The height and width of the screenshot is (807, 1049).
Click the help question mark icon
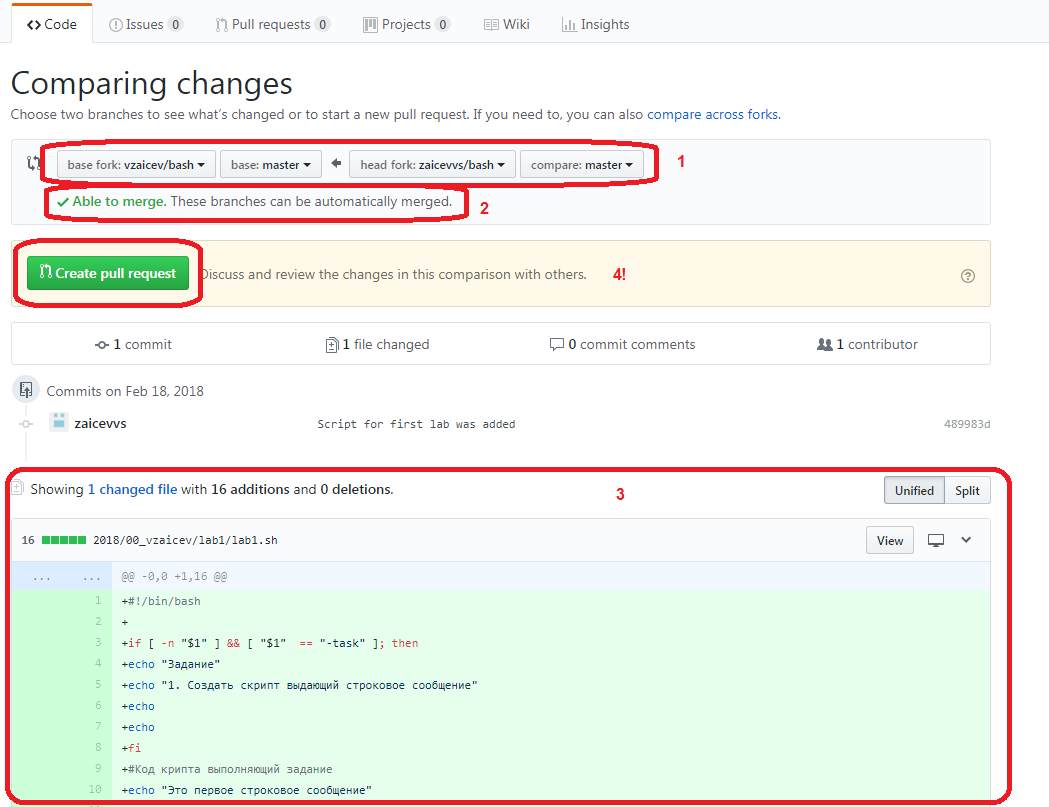(967, 276)
